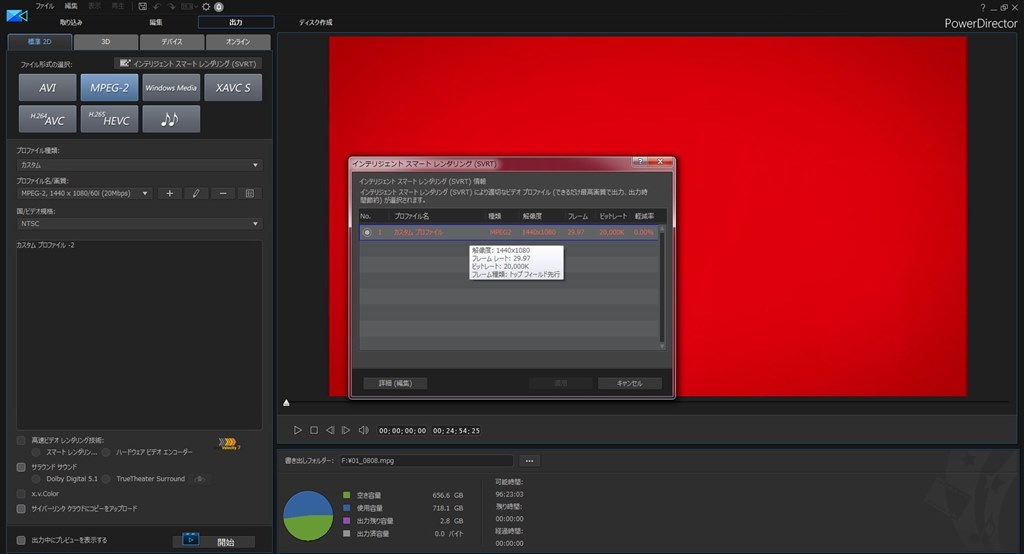1024x554 pixels.
Task: Switch to the ディスク作成 module tab
Action: [315, 22]
